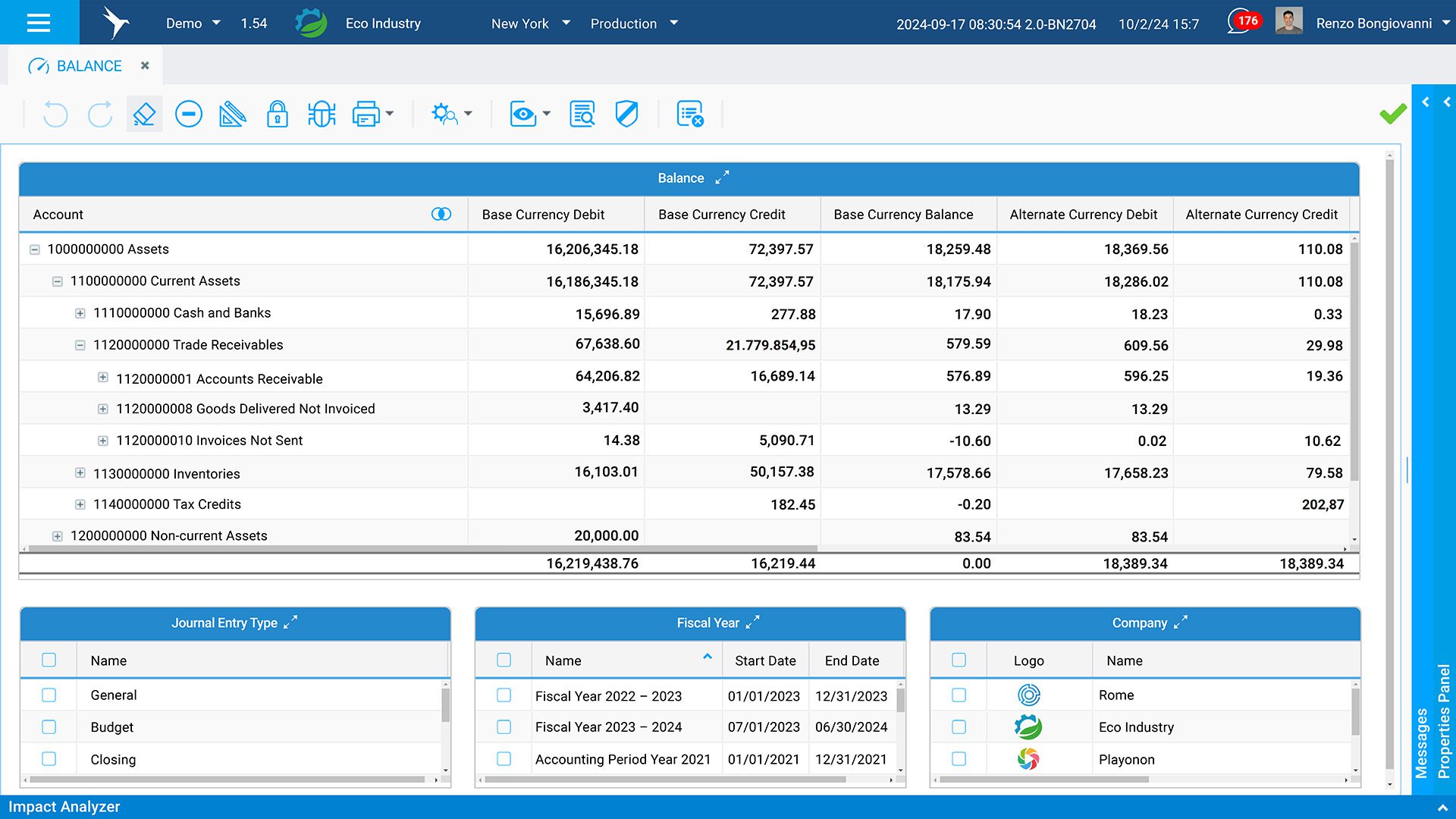Click the document search preview icon
The width and height of the screenshot is (1456, 819).
click(x=582, y=115)
